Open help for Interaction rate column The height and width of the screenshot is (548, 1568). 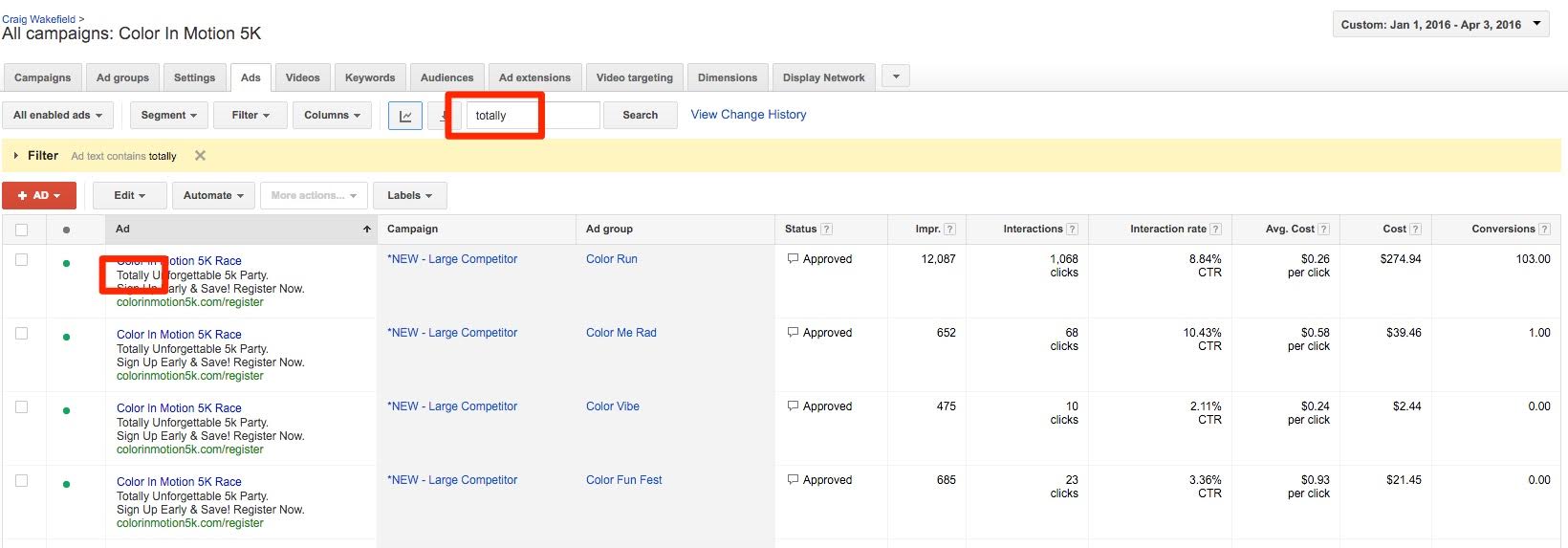1215,230
